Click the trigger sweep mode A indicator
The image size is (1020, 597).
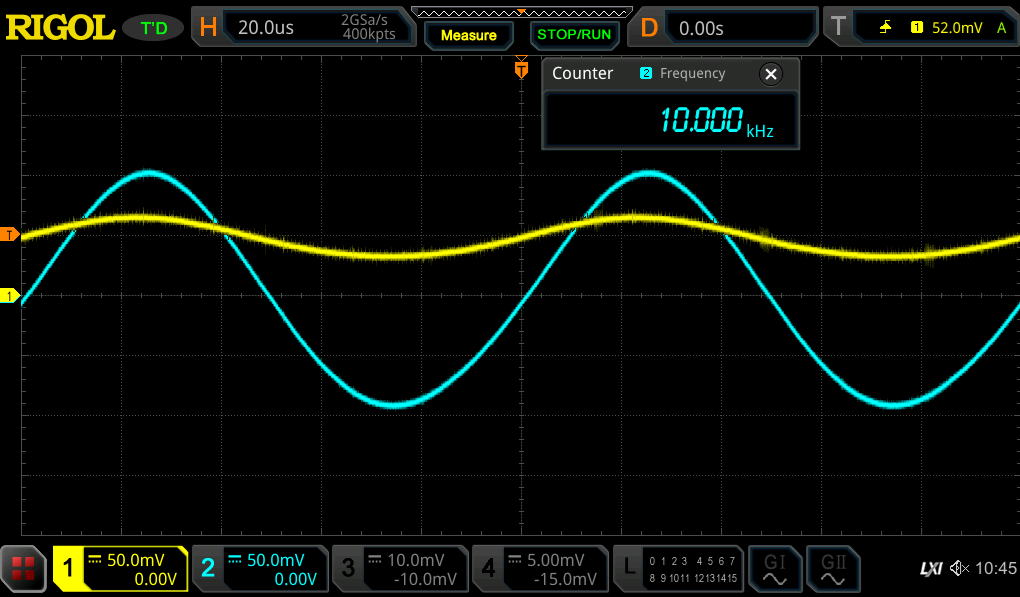coord(1002,27)
